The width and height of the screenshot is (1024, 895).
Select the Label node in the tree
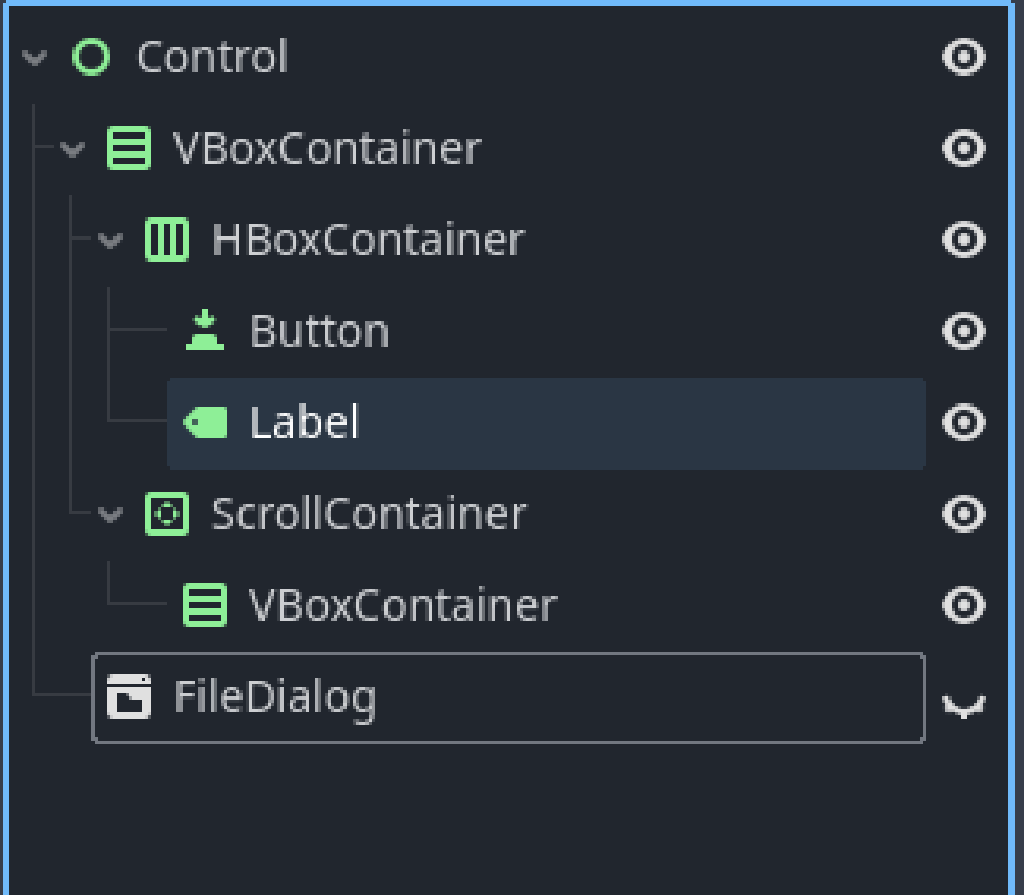click(x=305, y=423)
